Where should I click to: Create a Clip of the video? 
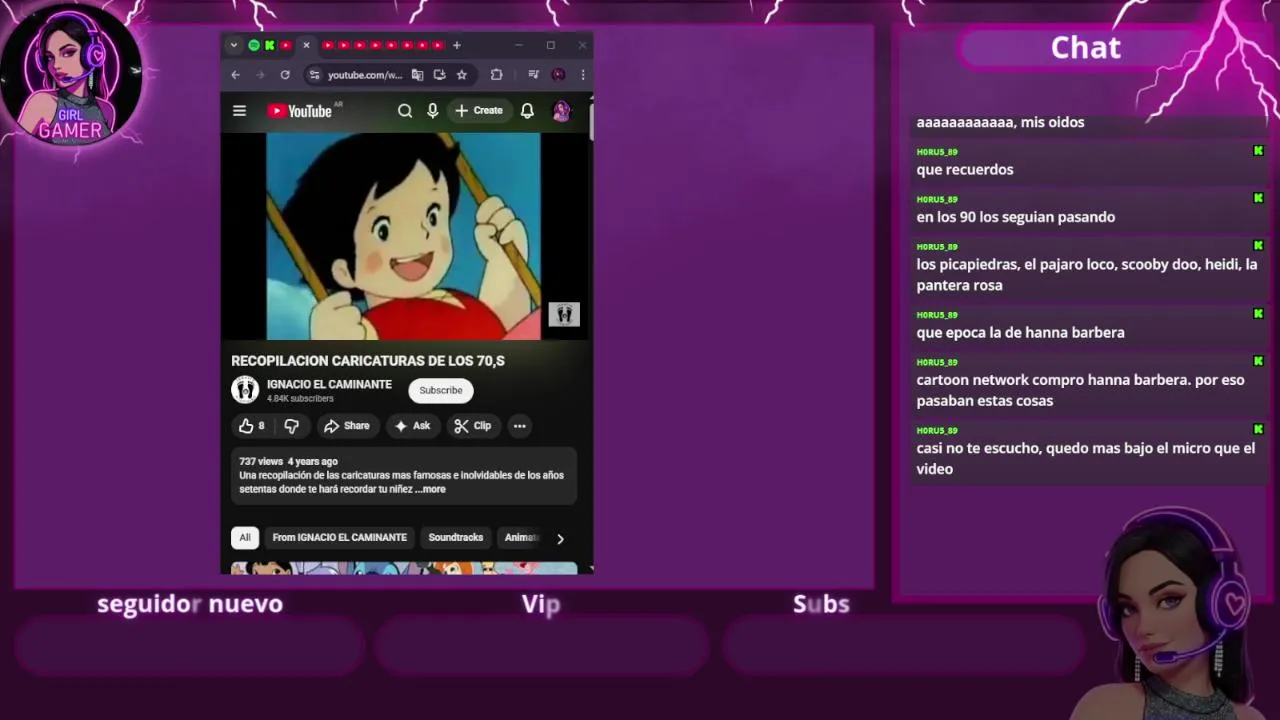pos(473,426)
